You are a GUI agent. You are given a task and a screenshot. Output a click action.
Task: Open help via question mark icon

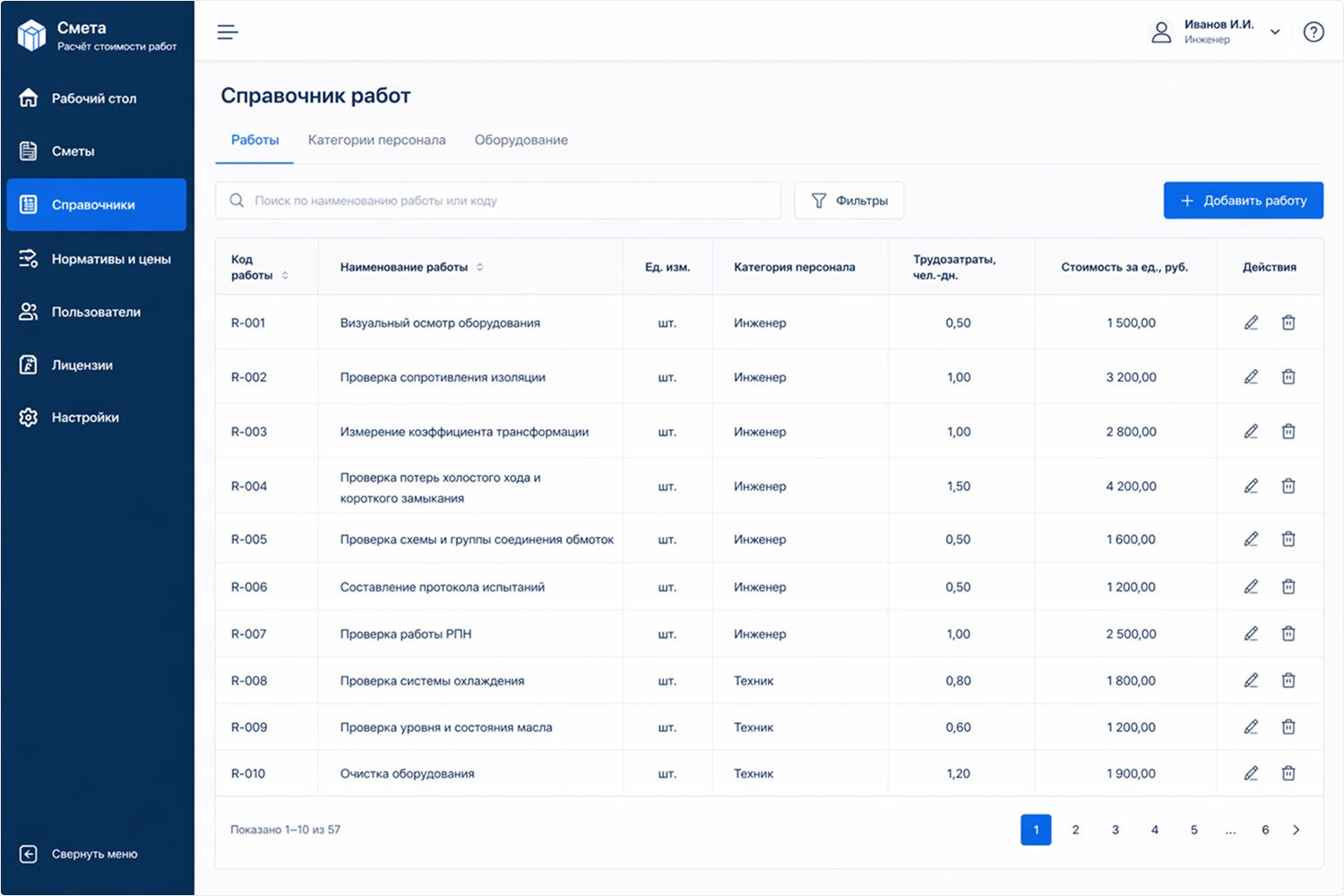(1314, 32)
